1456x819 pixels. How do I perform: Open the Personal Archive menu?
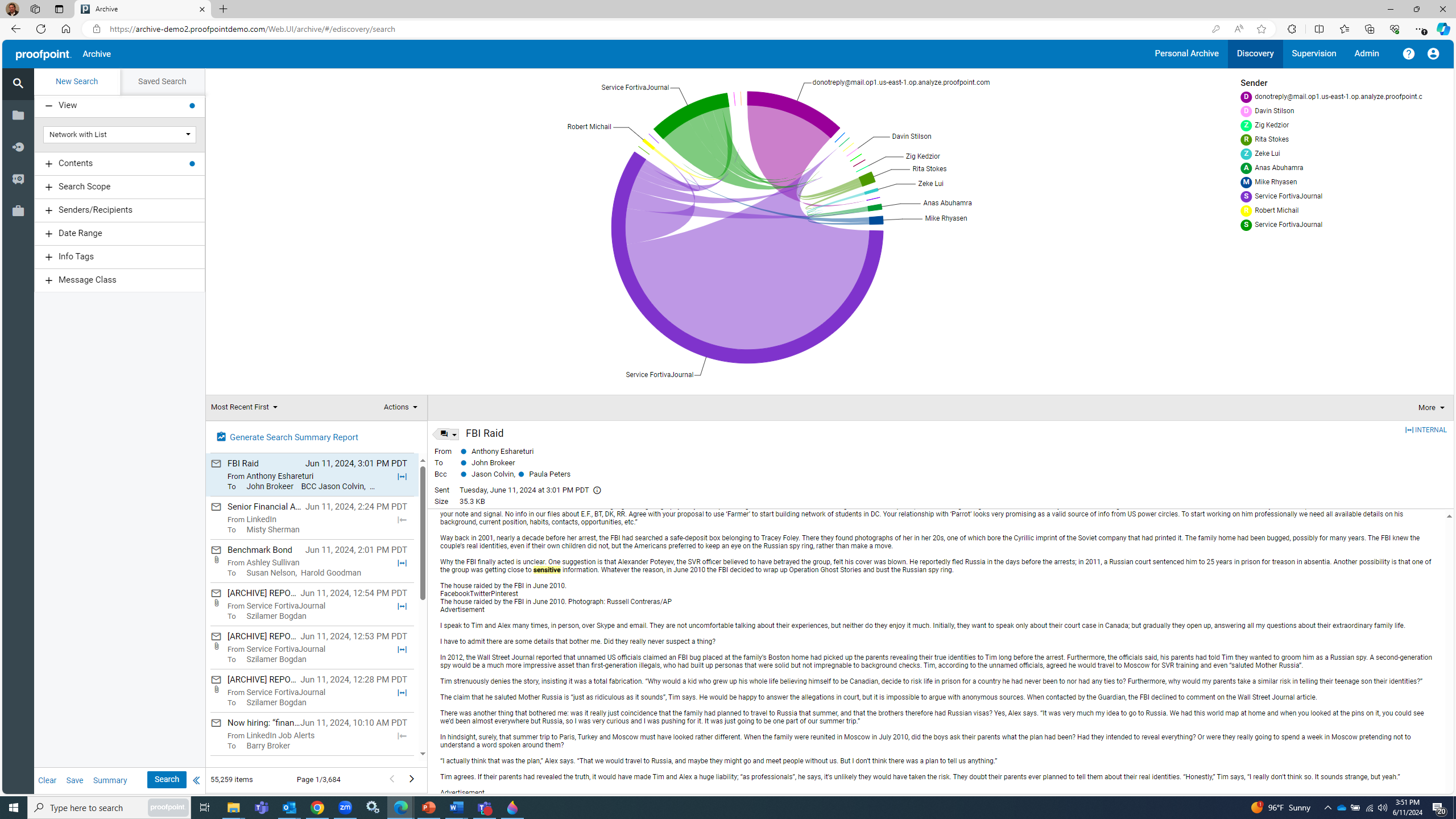pyautogui.click(x=1186, y=53)
